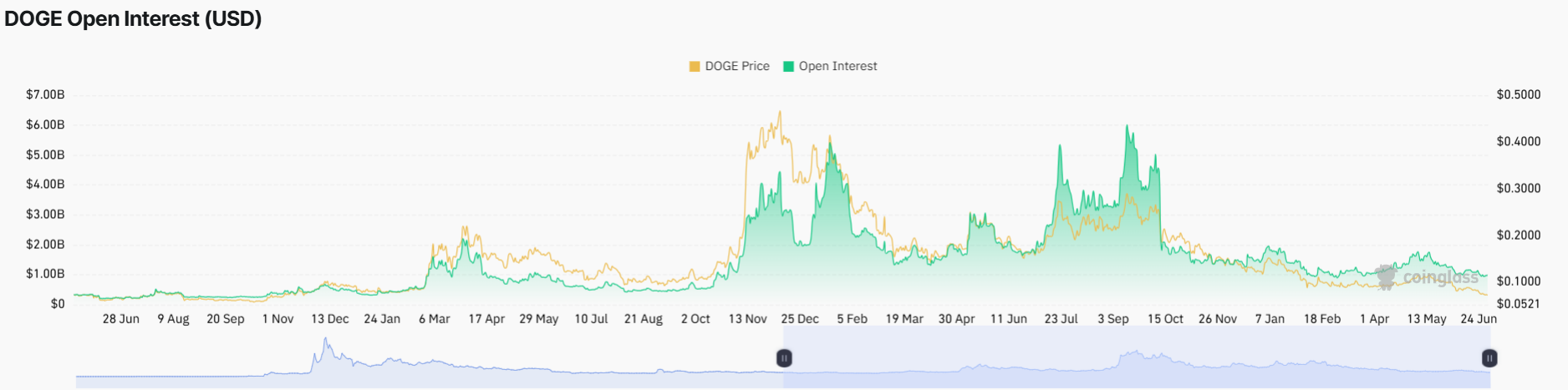Click the 15 Oct date label
The image size is (1568, 390).
(x=1166, y=319)
